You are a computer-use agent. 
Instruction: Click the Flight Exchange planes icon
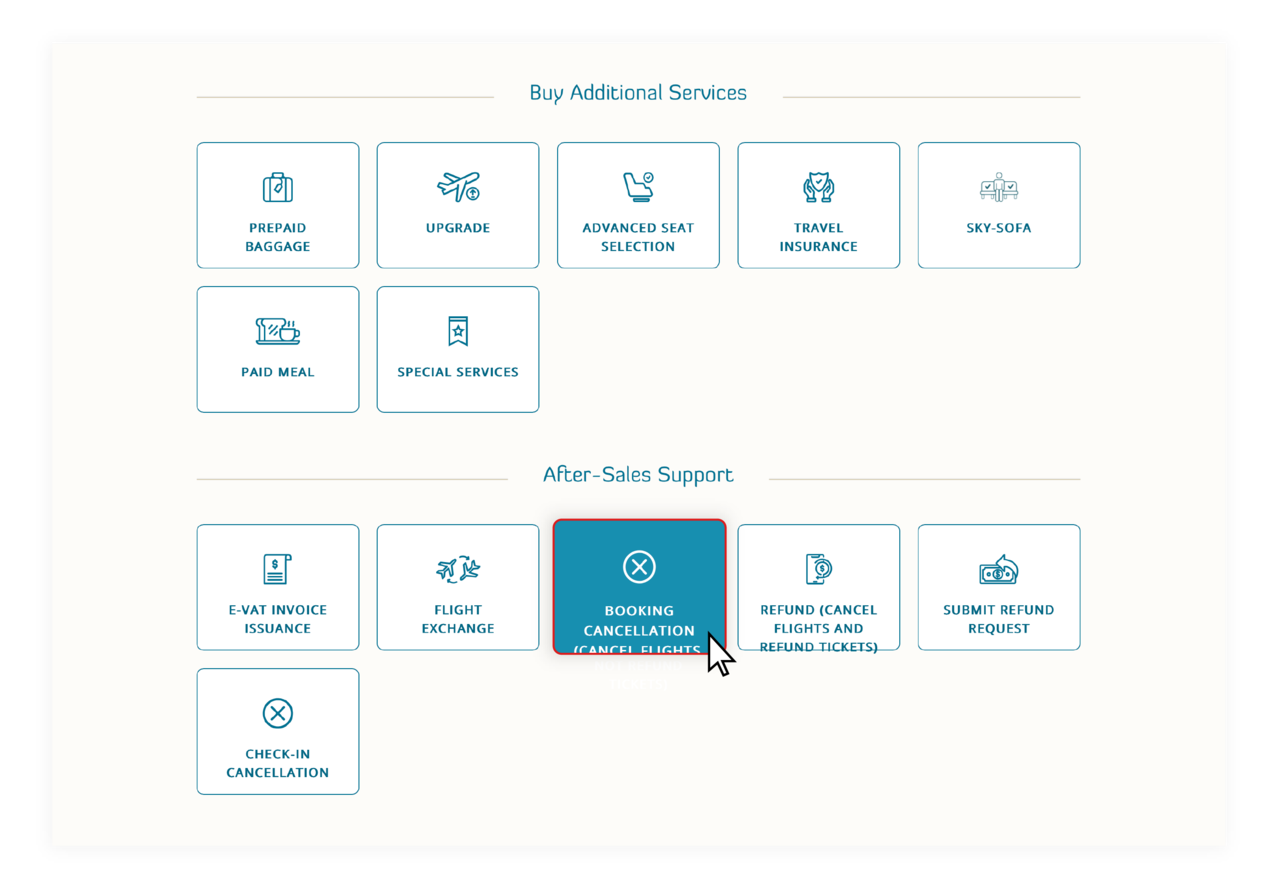coord(458,569)
